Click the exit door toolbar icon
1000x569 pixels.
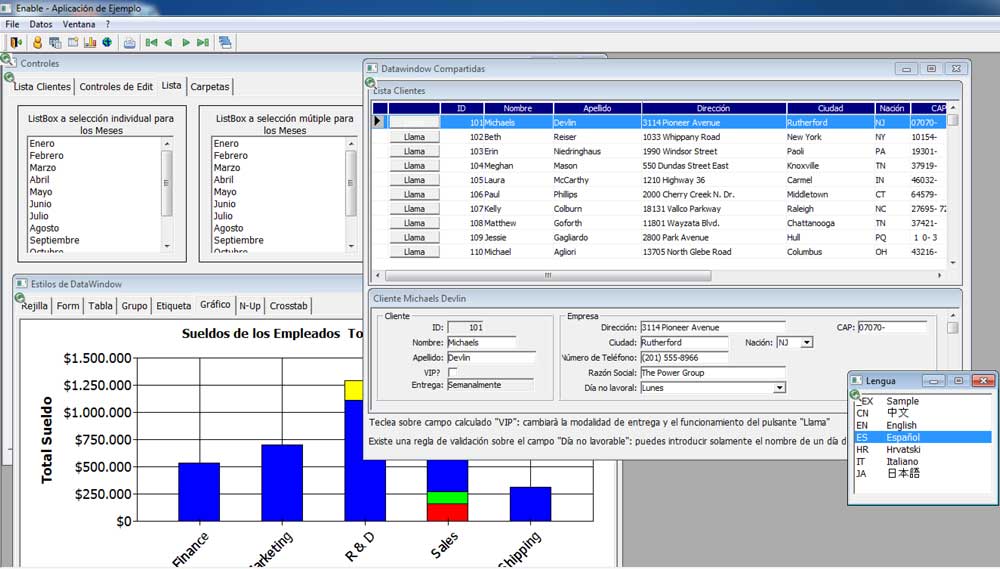tap(16, 42)
